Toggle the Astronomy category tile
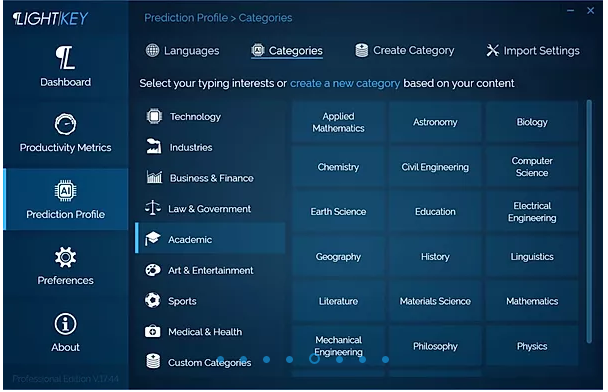 point(435,122)
